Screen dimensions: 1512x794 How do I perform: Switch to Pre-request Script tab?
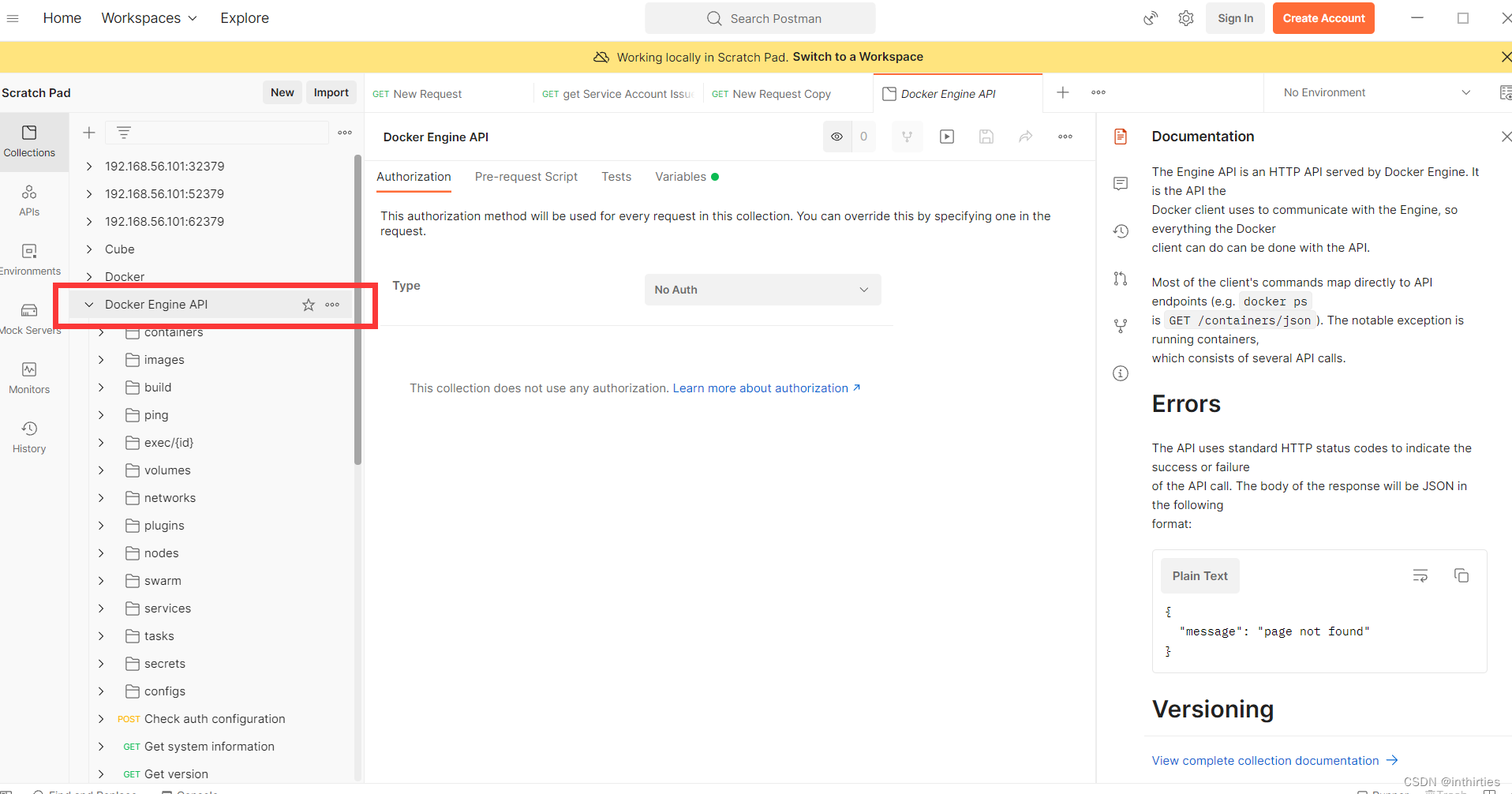point(526,177)
